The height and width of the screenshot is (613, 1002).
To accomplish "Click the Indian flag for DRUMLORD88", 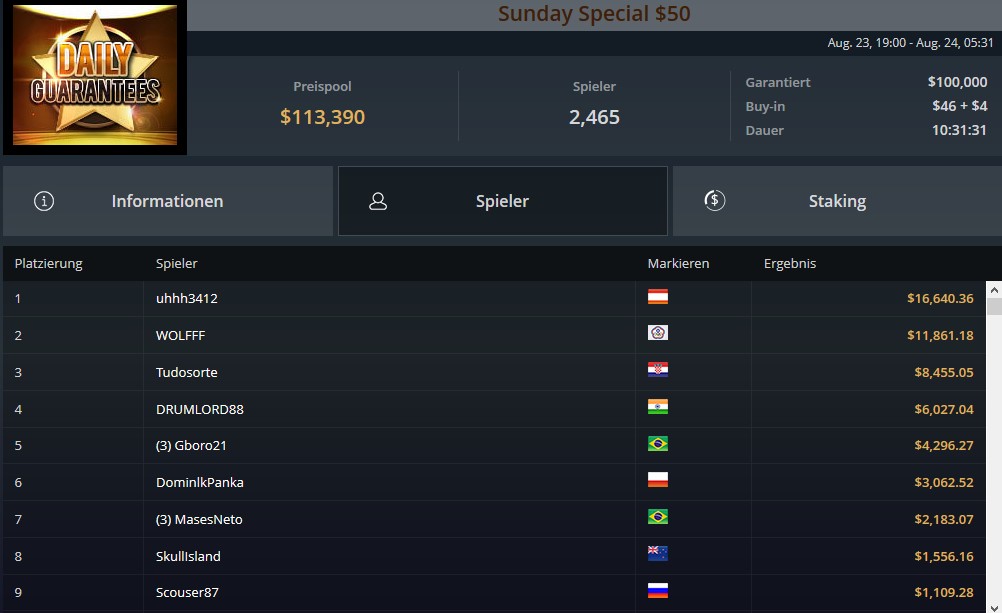I will 658,407.
